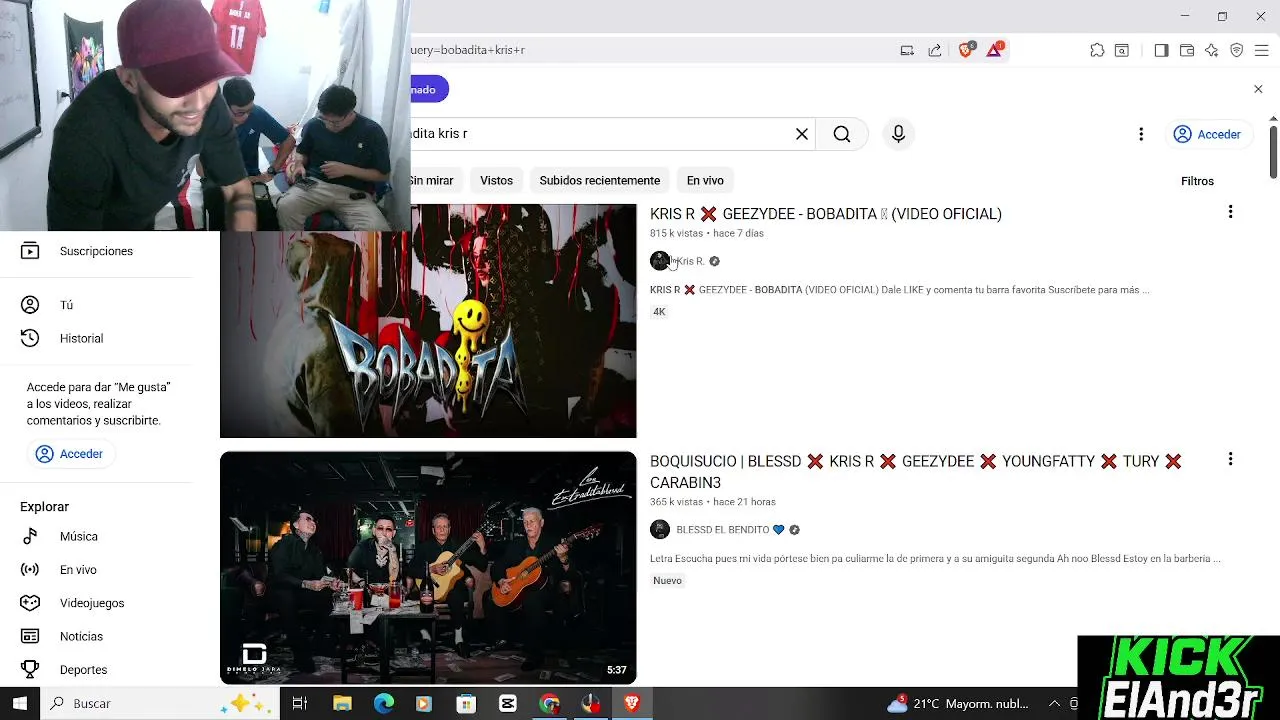Click the magnifier search button
The height and width of the screenshot is (720, 1280).
(x=842, y=134)
